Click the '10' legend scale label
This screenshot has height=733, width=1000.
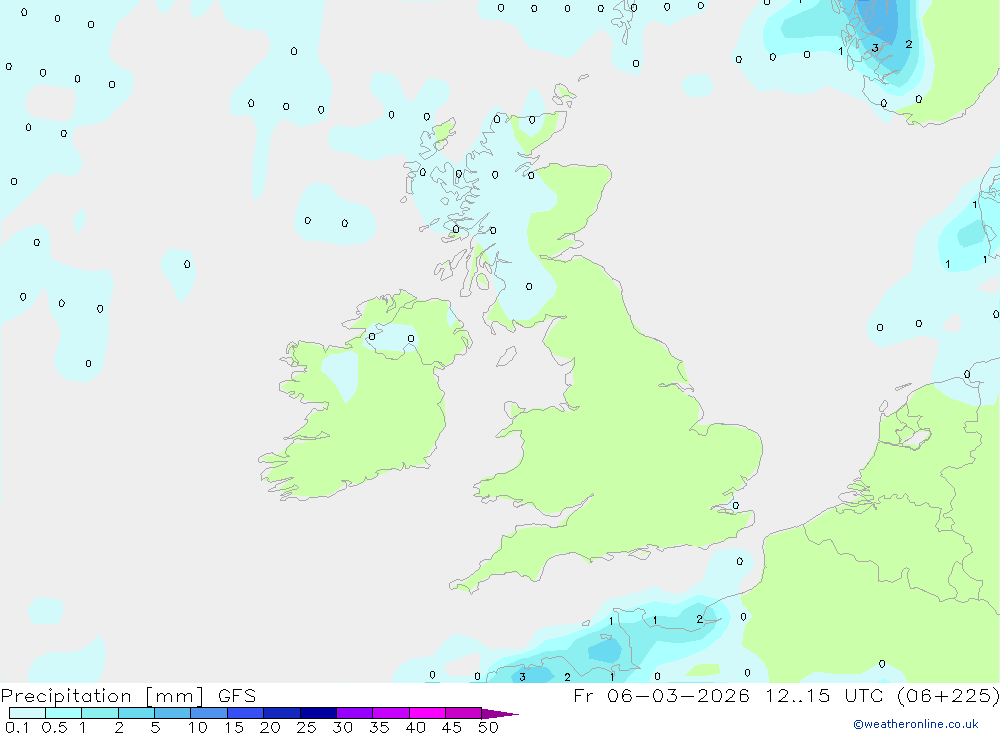click(x=198, y=727)
